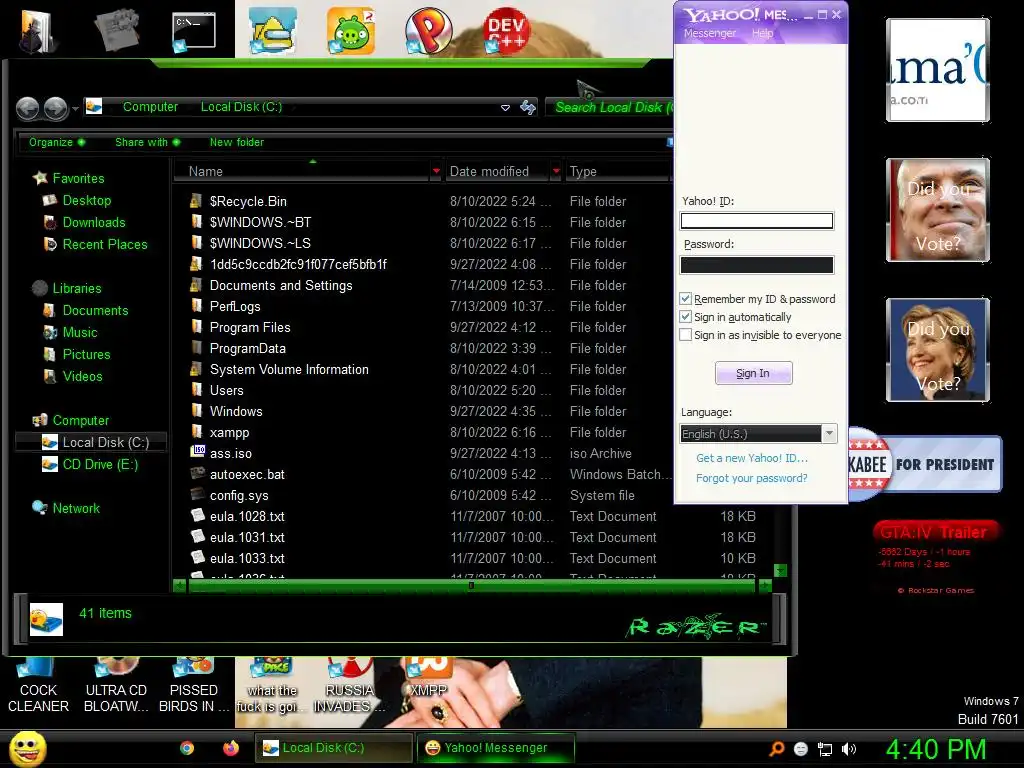Screen dimensions: 1024x768
Task: Open the Desktop favorite in sidebar
Action: tap(86, 200)
